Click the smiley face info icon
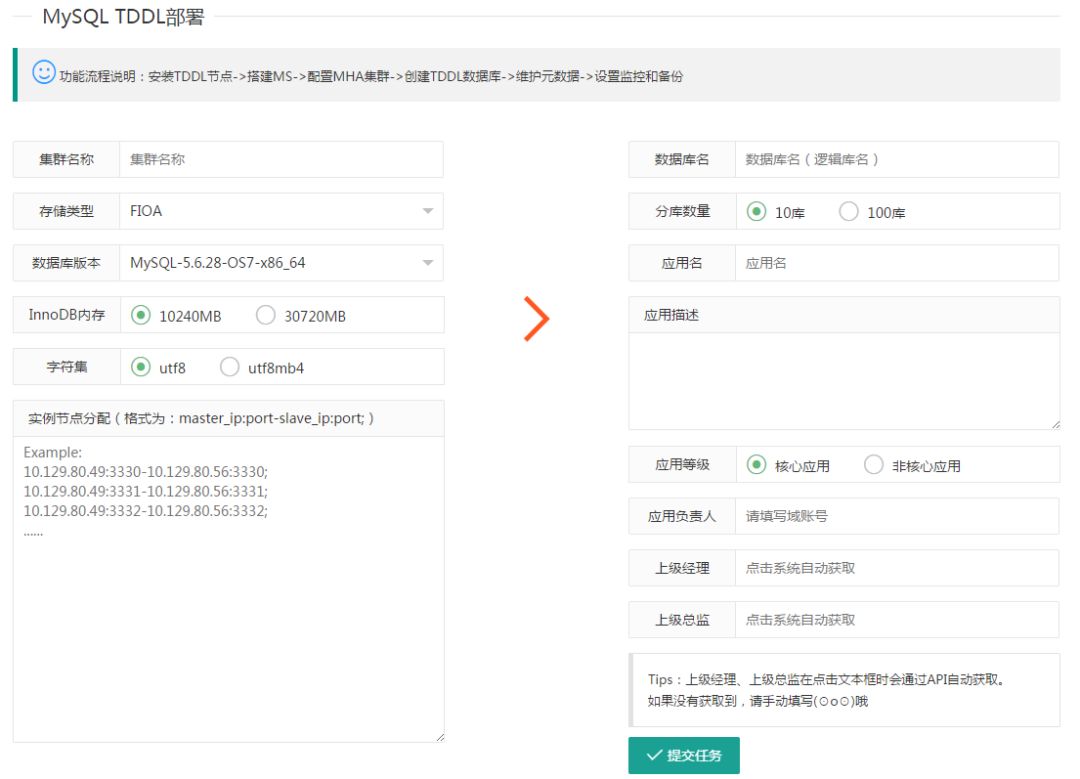The width and height of the screenshot is (1080, 779). [43, 72]
